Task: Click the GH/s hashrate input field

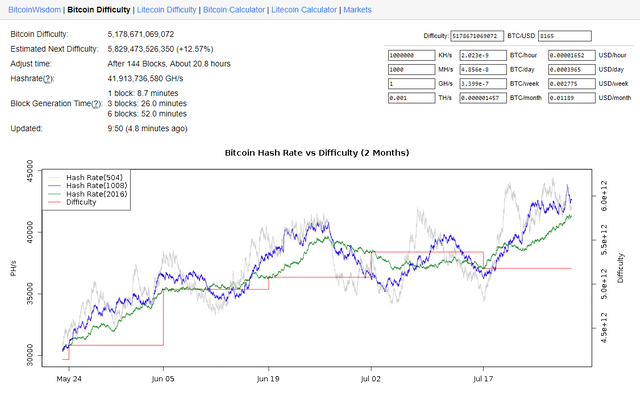Action: point(411,84)
